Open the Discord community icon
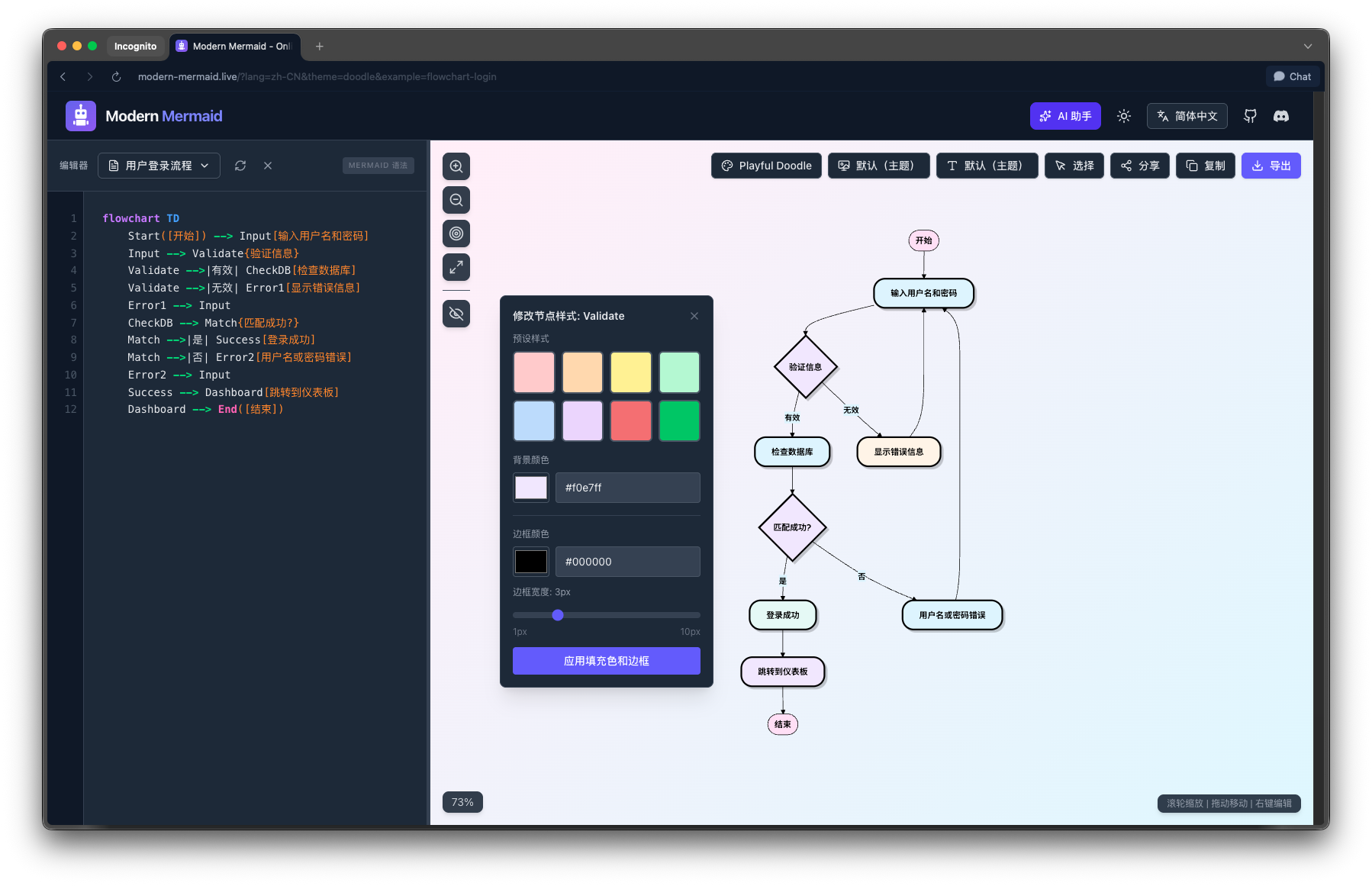 (1281, 116)
